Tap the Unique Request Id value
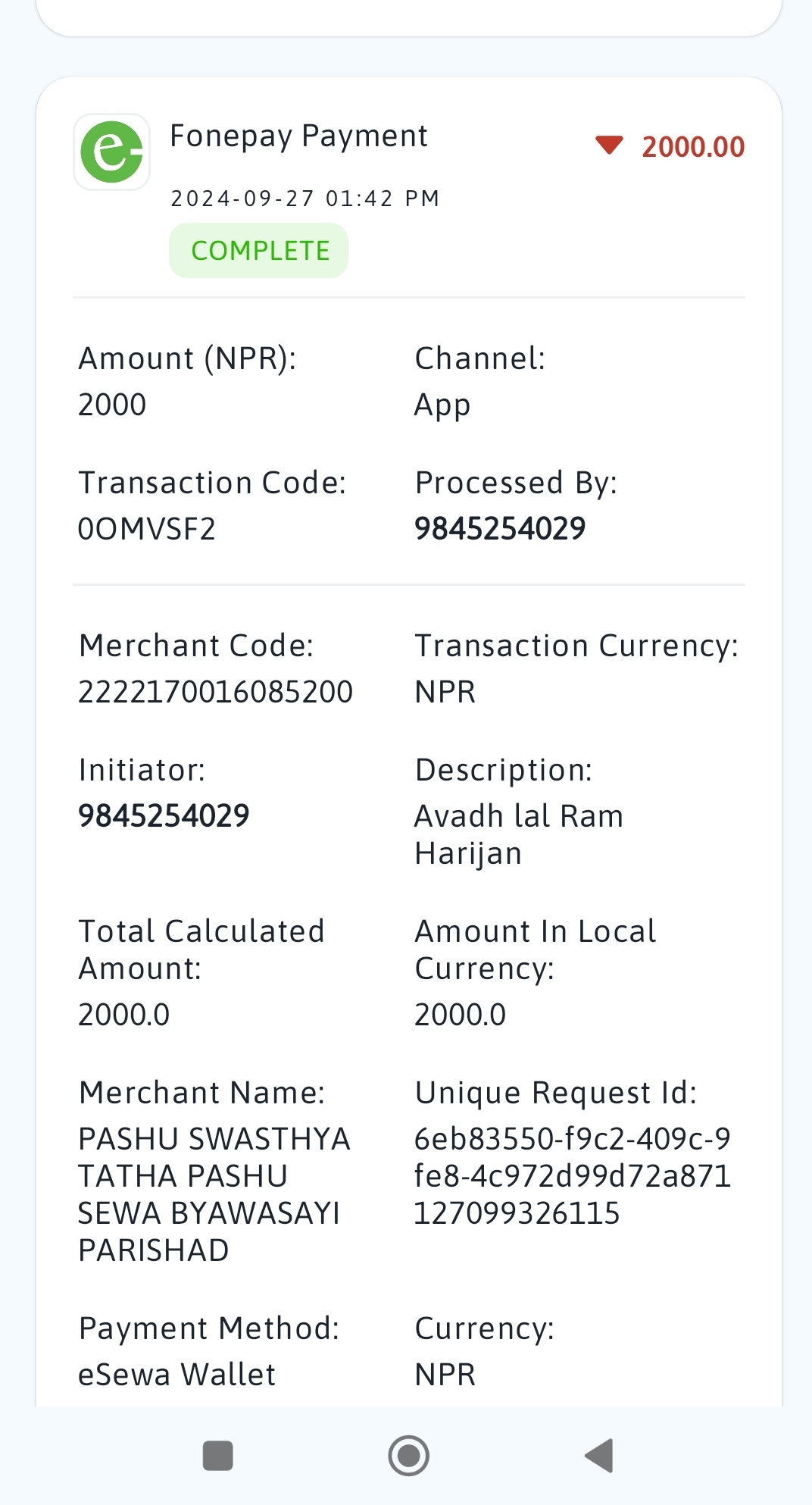 [x=573, y=1175]
